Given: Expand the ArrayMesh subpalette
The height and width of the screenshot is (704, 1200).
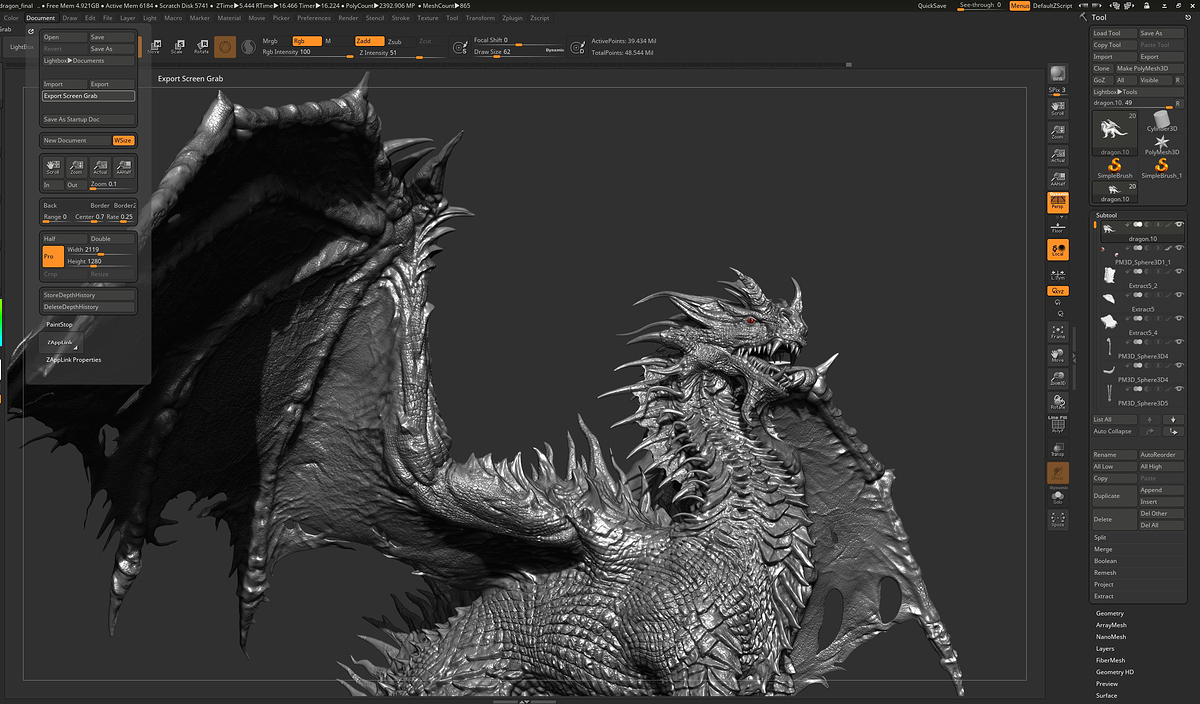Looking at the screenshot, I should click(1111, 625).
